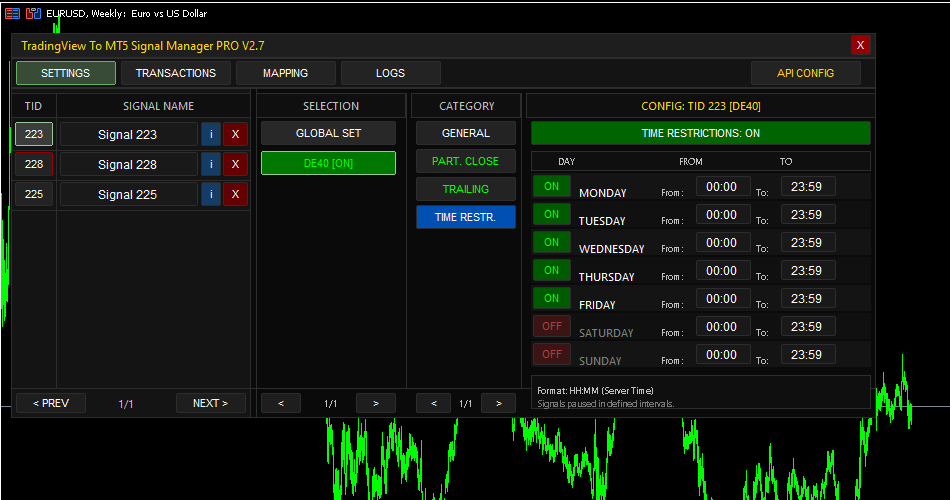Edit Wednesday From time field
This screenshot has width=950, height=500.
(x=722, y=242)
